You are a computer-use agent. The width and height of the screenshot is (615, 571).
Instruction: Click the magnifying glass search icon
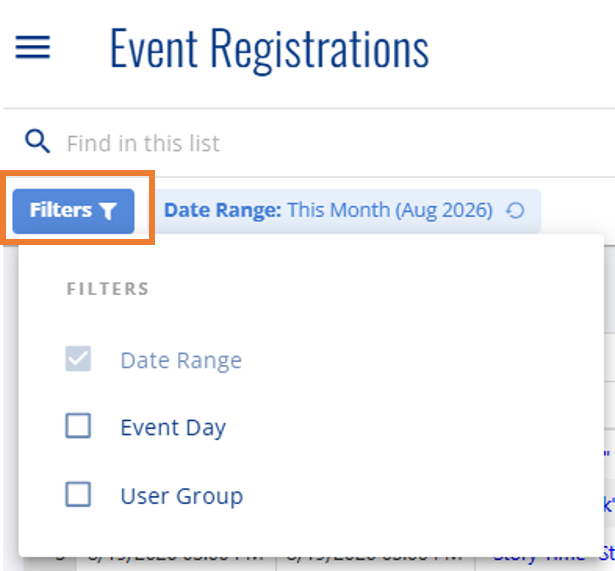(x=37, y=141)
